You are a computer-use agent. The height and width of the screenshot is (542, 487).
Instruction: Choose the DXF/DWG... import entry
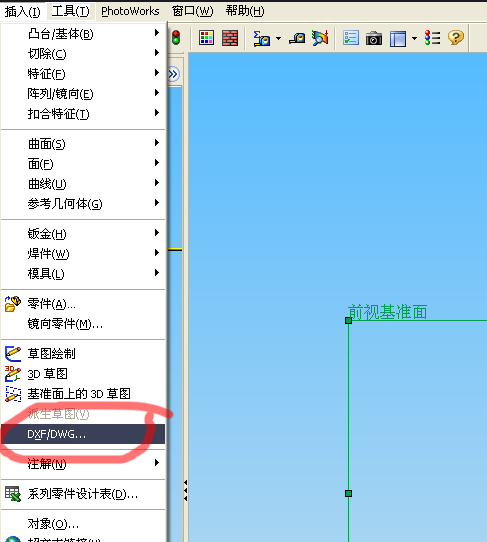point(83,434)
